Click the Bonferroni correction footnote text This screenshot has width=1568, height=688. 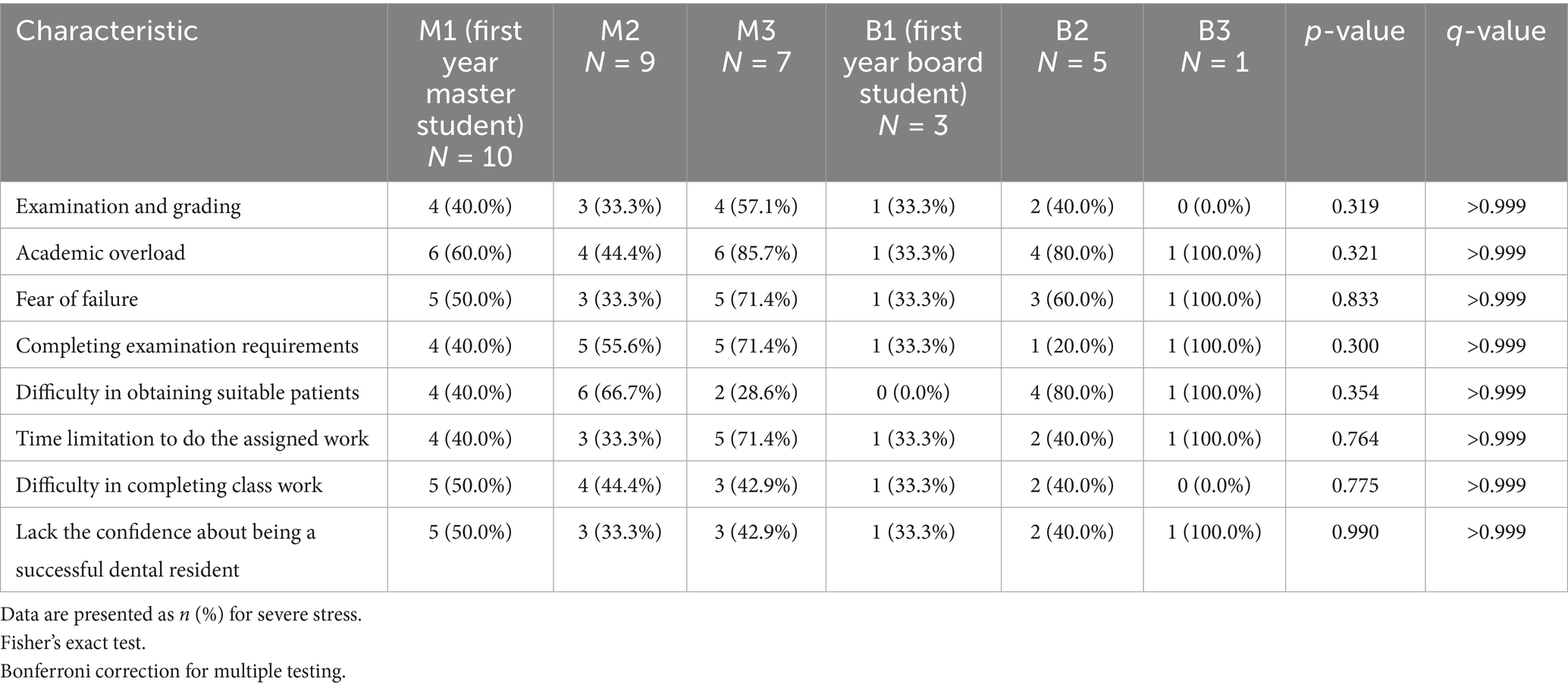coord(173,671)
